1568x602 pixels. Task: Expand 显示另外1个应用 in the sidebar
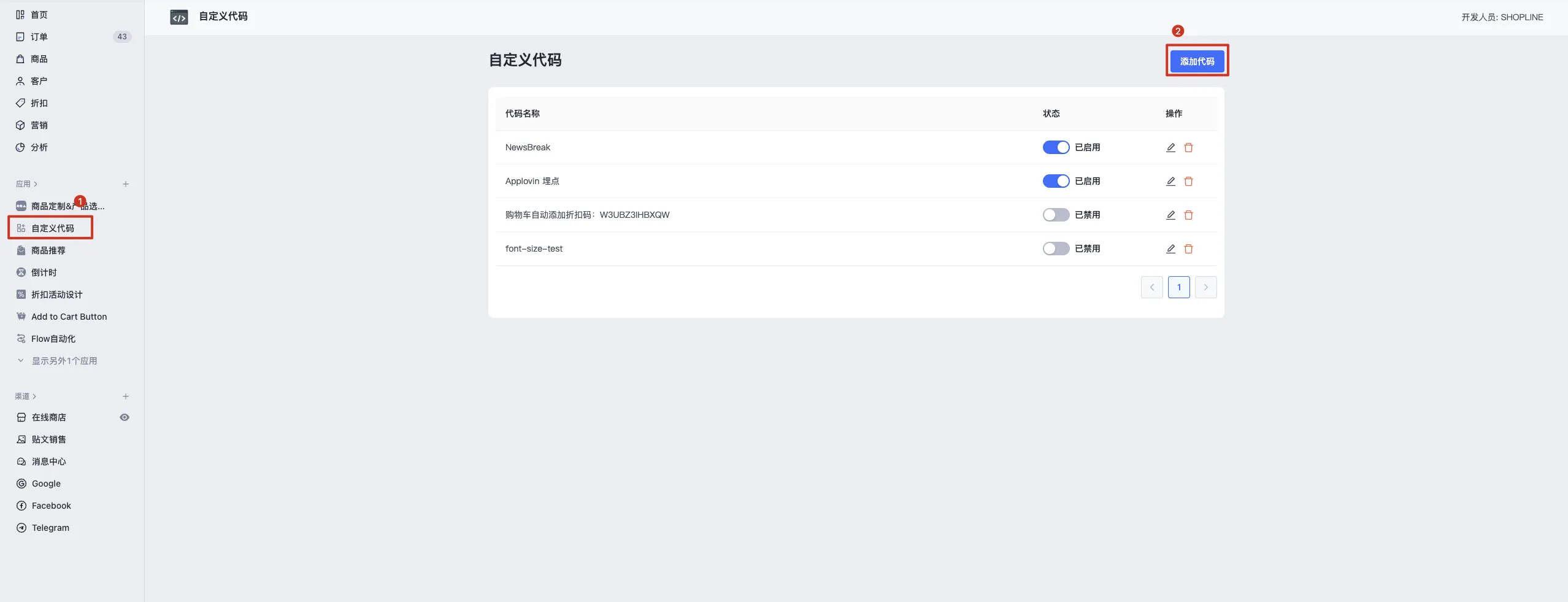point(64,361)
